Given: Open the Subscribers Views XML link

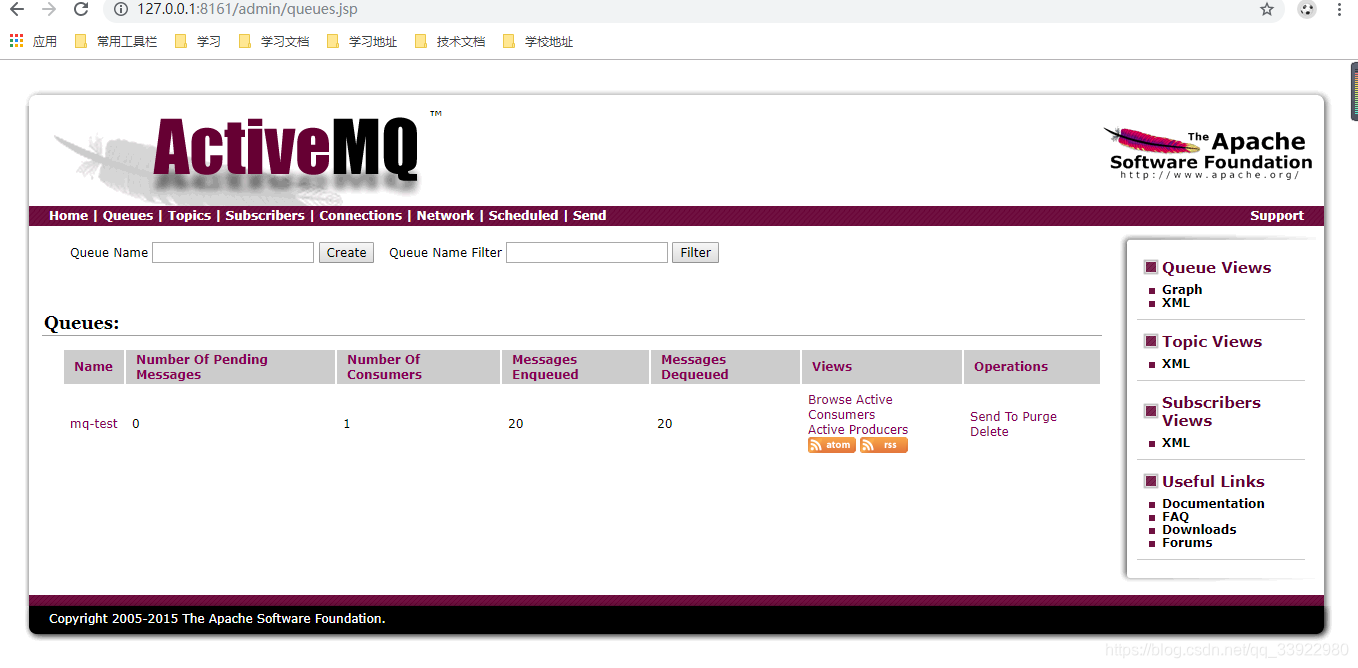Looking at the screenshot, I should (x=1176, y=443).
